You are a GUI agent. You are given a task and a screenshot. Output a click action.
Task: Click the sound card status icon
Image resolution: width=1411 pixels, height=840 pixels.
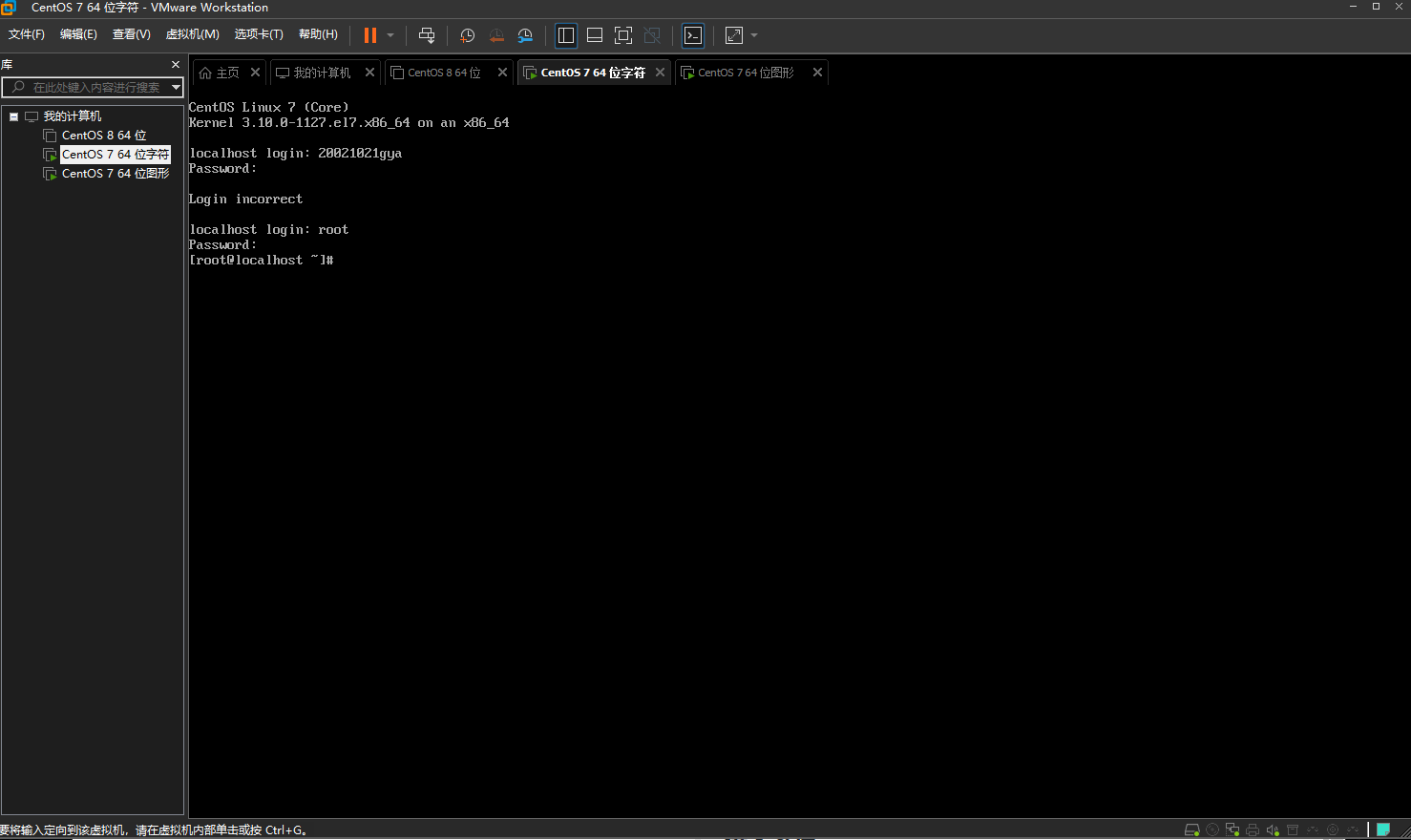[x=1273, y=830]
